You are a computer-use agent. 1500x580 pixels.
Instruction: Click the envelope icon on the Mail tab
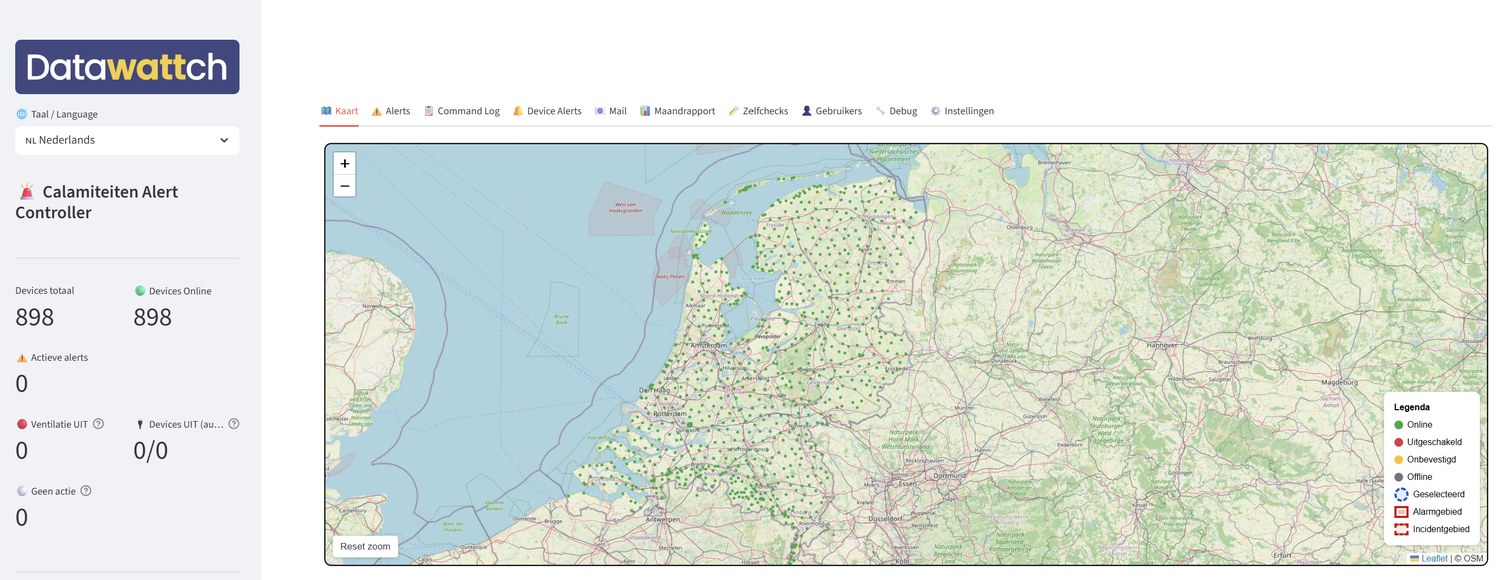(600, 111)
